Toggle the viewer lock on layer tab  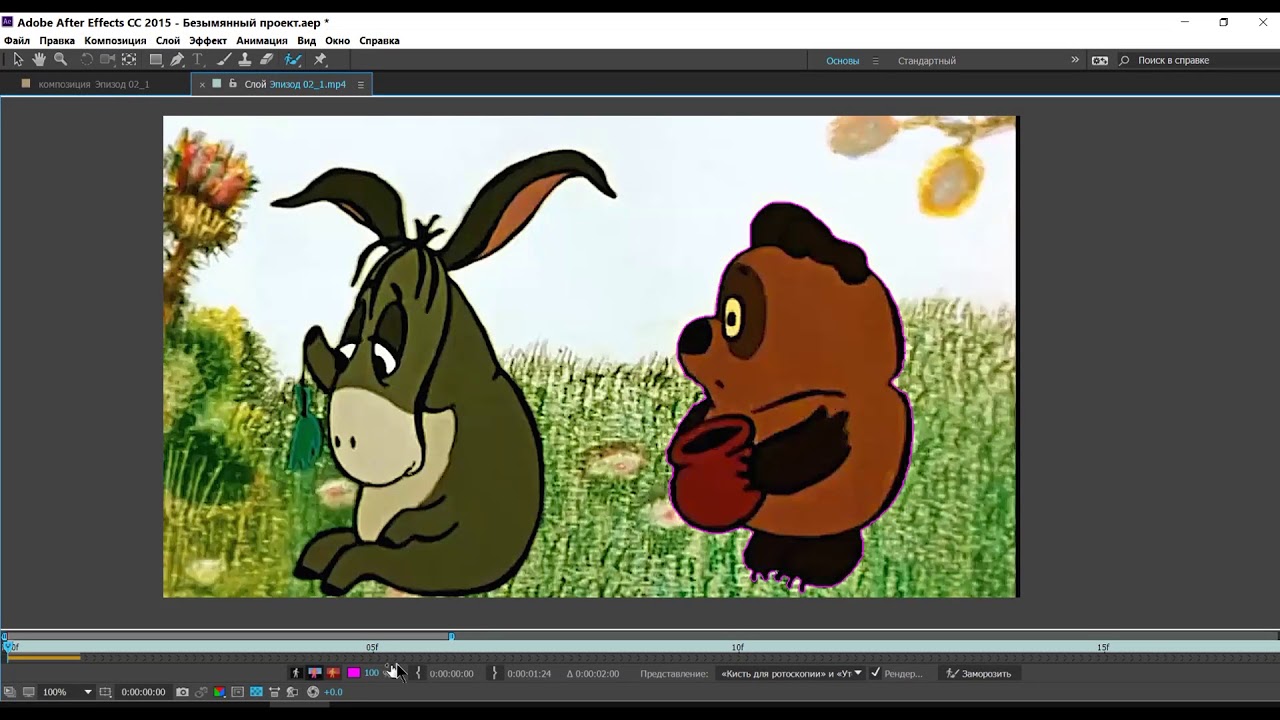[x=233, y=84]
